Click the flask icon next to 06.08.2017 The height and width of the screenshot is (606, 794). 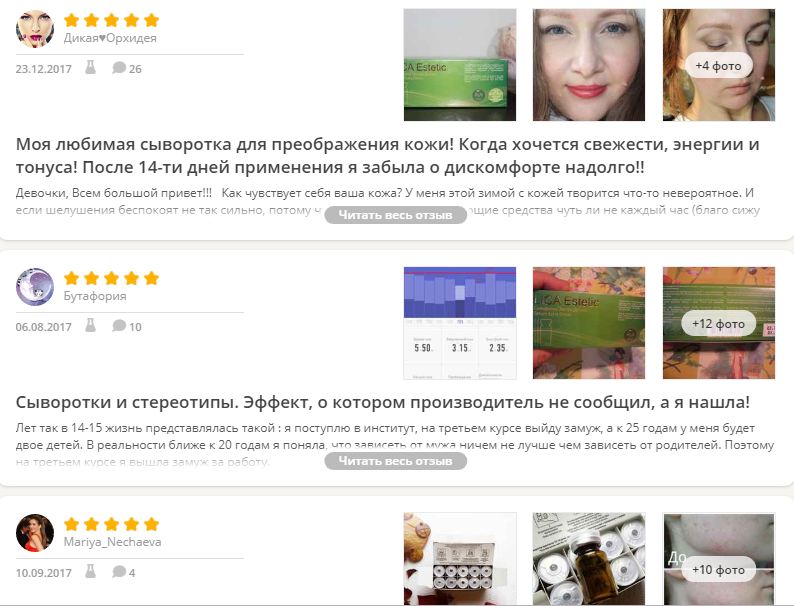coord(90,326)
